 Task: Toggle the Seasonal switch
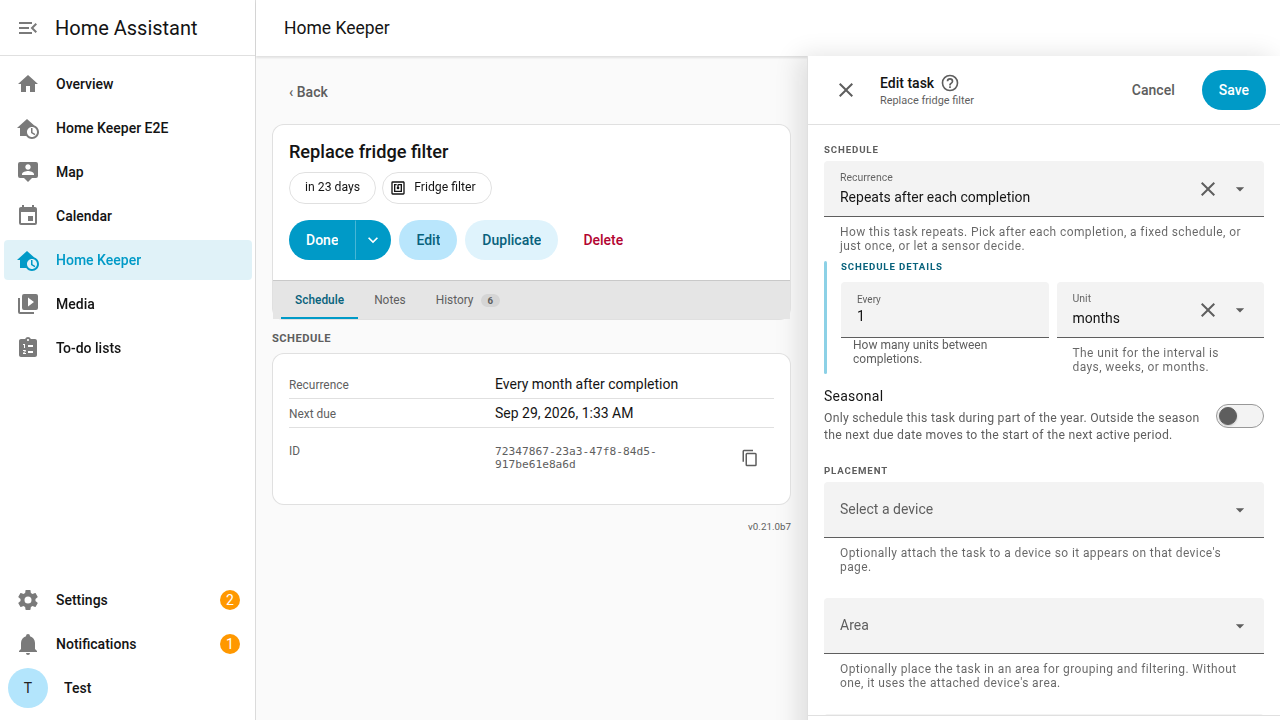(1240, 416)
